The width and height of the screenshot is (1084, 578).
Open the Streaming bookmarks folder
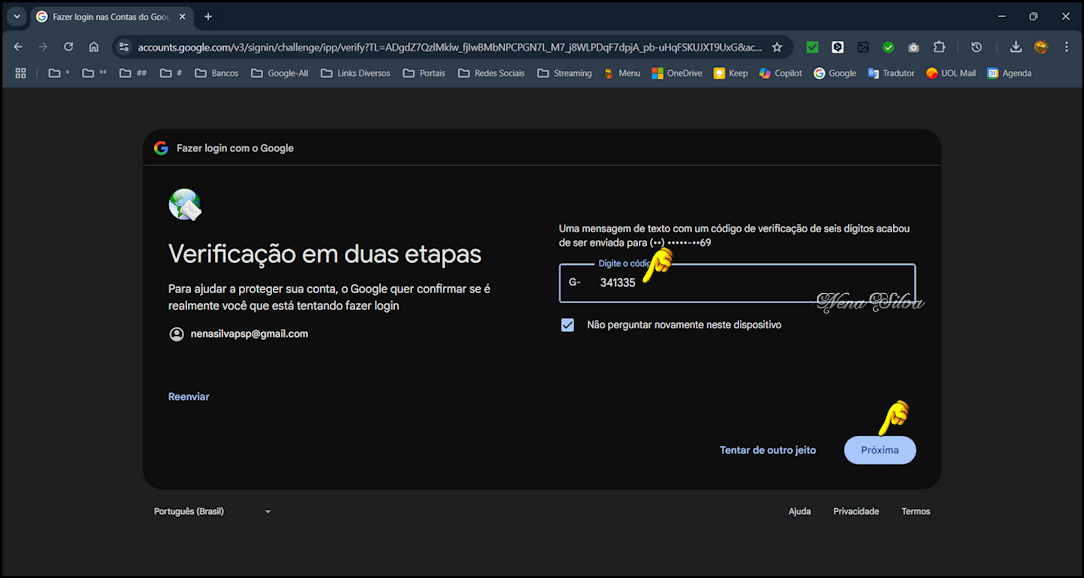pyautogui.click(x=564, y=73)
